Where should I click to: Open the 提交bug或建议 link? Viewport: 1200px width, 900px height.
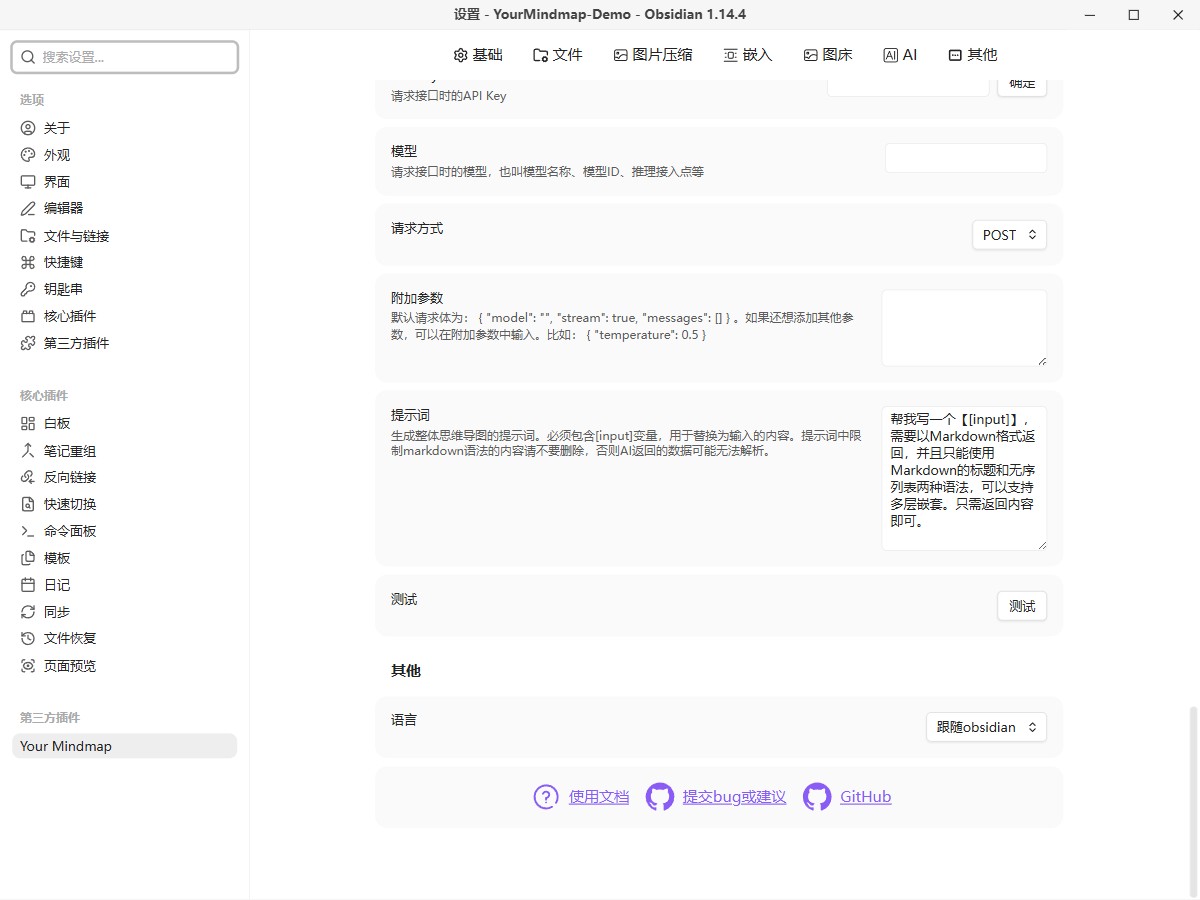tap(734, 797)
